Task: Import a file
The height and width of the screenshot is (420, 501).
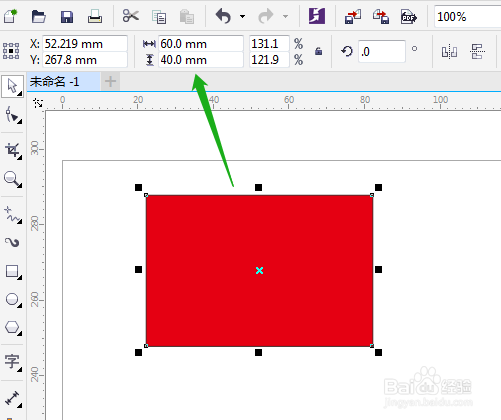Action: [x=353, y=17]
